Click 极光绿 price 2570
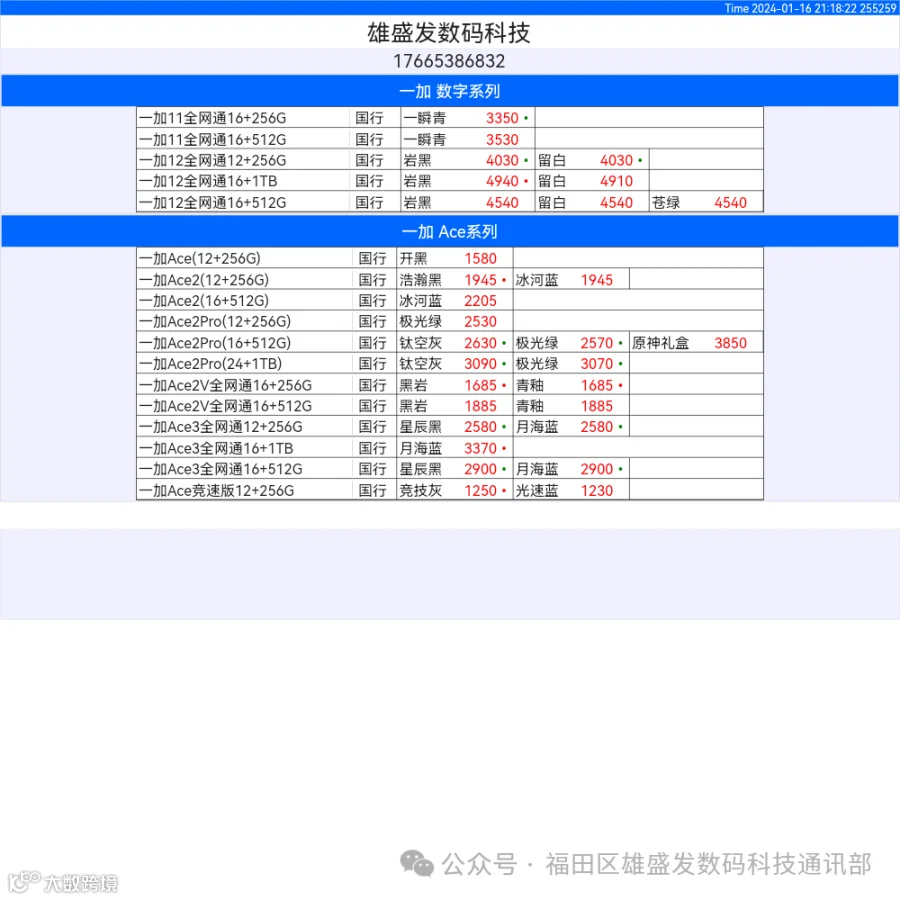 597,343
